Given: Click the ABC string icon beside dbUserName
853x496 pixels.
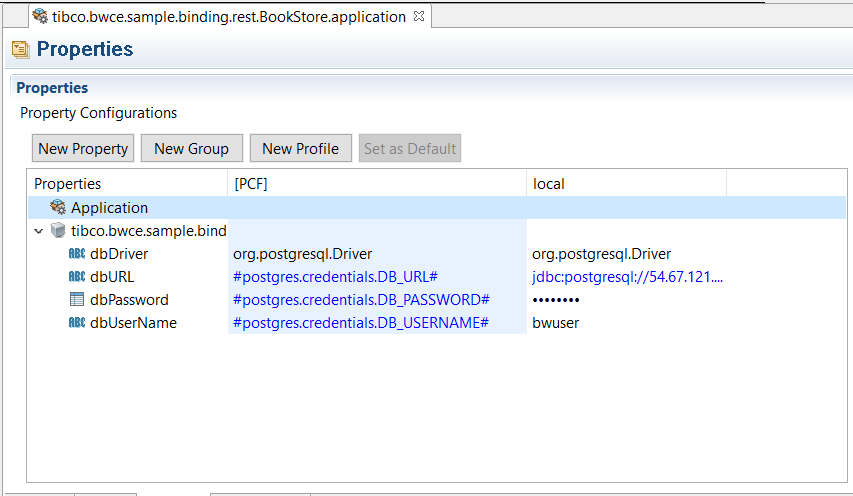Looking at the screenshot, I should pos(77,323).
